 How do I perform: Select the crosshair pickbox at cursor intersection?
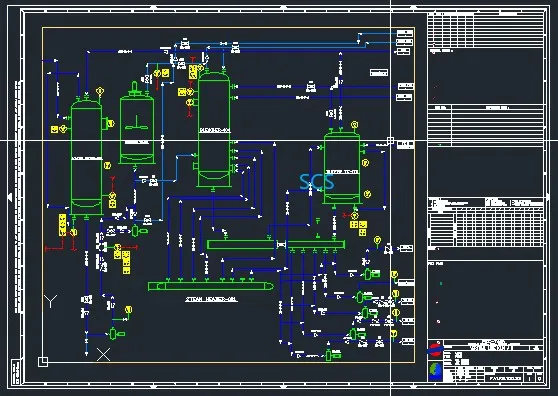coord(390,140)
